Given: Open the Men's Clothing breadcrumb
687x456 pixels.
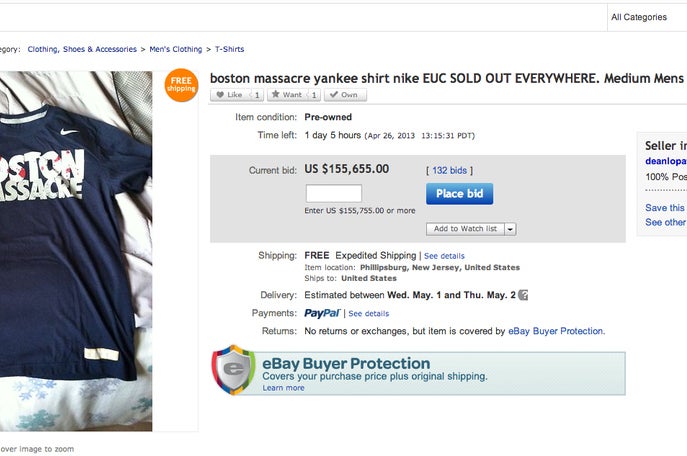Looking at the screenshot, I should [x=176, y=49].
